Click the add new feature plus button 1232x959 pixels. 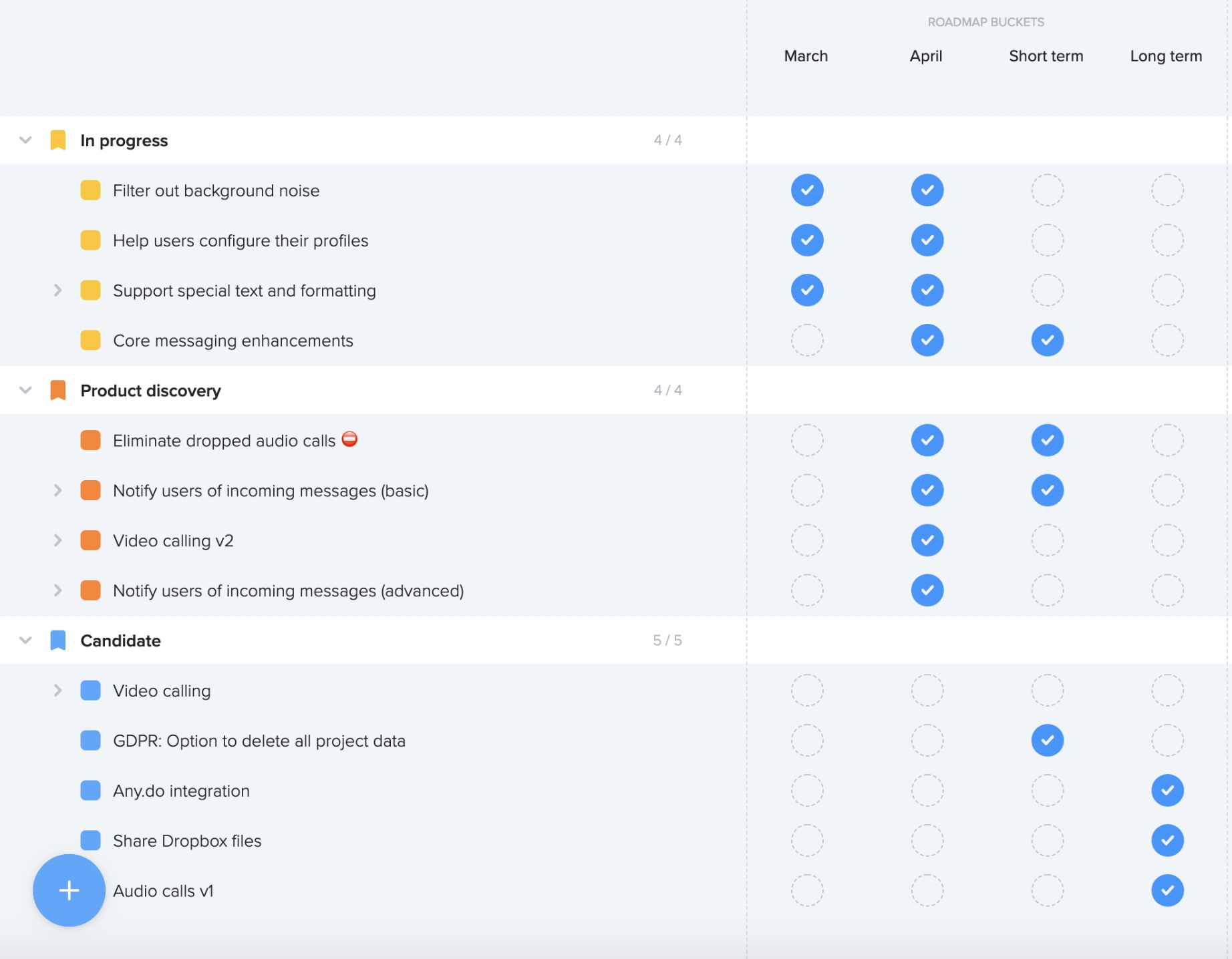click(x=69, y=890)
